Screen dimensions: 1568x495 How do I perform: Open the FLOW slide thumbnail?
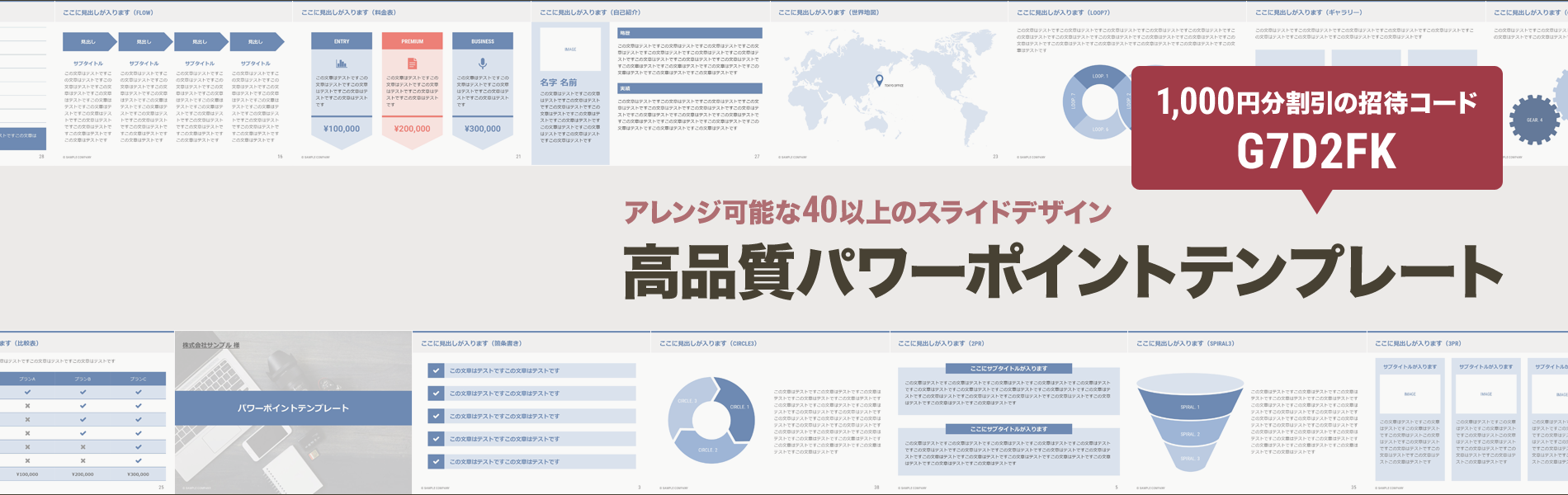pos(173,83)
